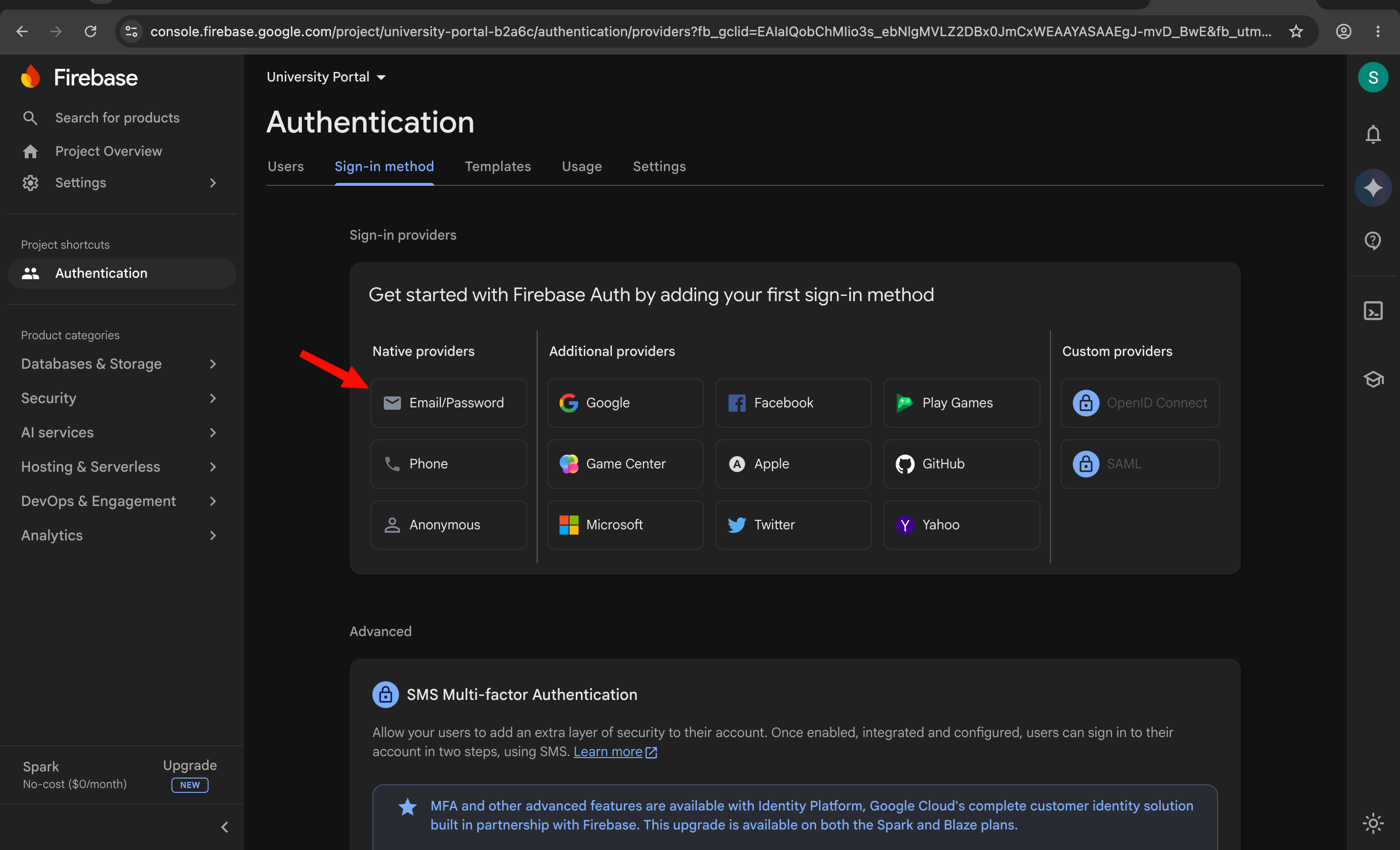The width and height of the screenshot is (1400, 850).
Task: Open the help question mark icon
Action: pyautogui.click(x=1373, y=241)
